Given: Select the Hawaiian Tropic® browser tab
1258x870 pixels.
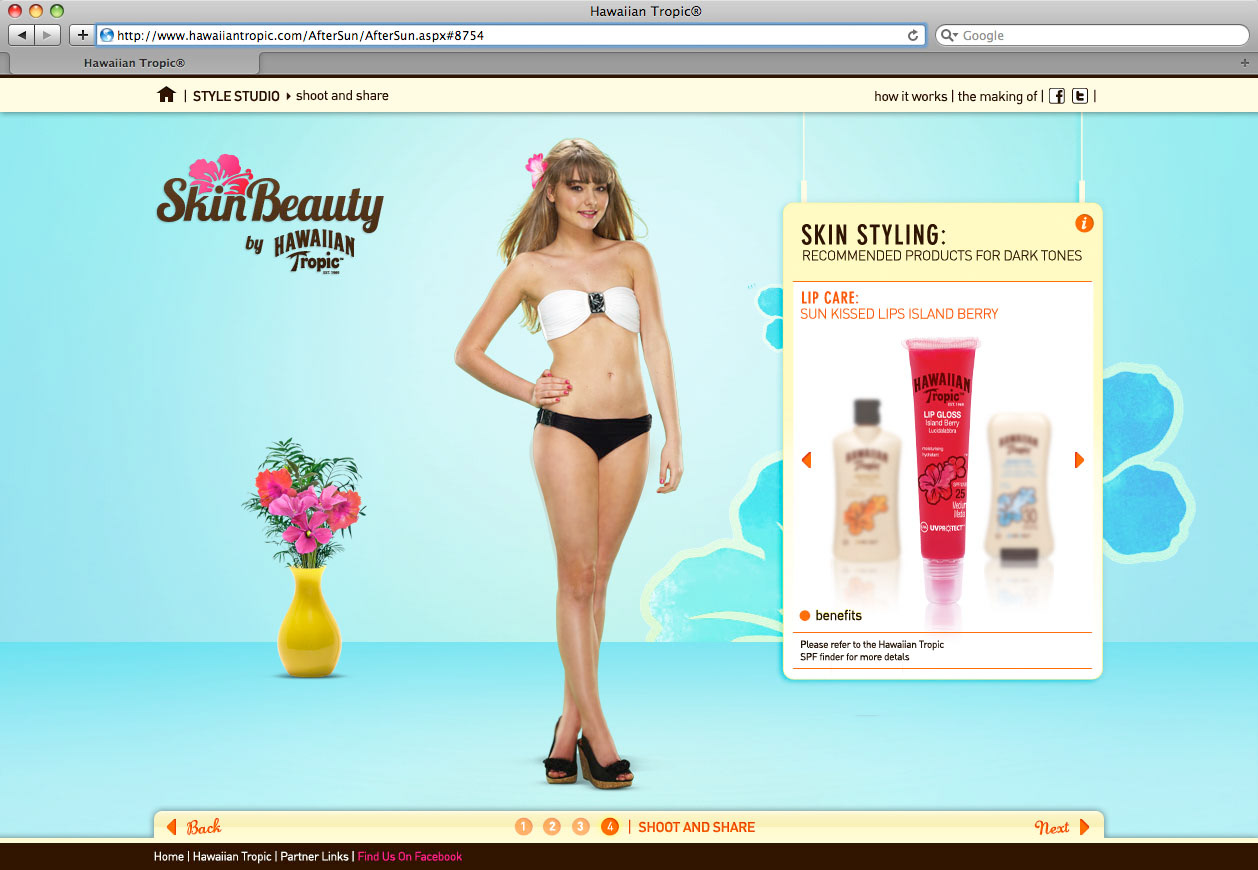Looking at the screenshot, I should [134, 63].
